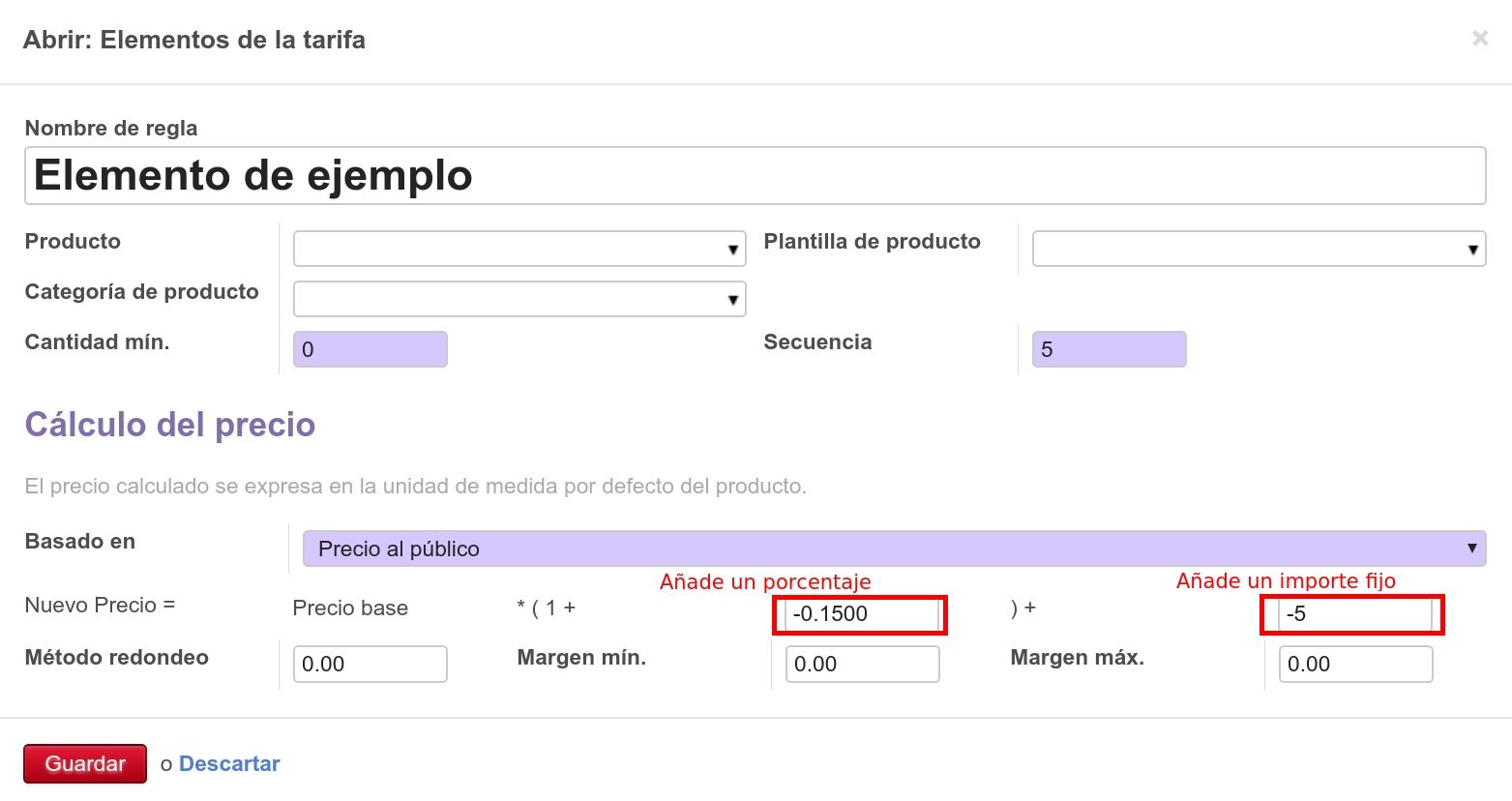Click the Producto dropdown arrow
The height and width of the screenshot is (801, 1512).
(733, 250)
